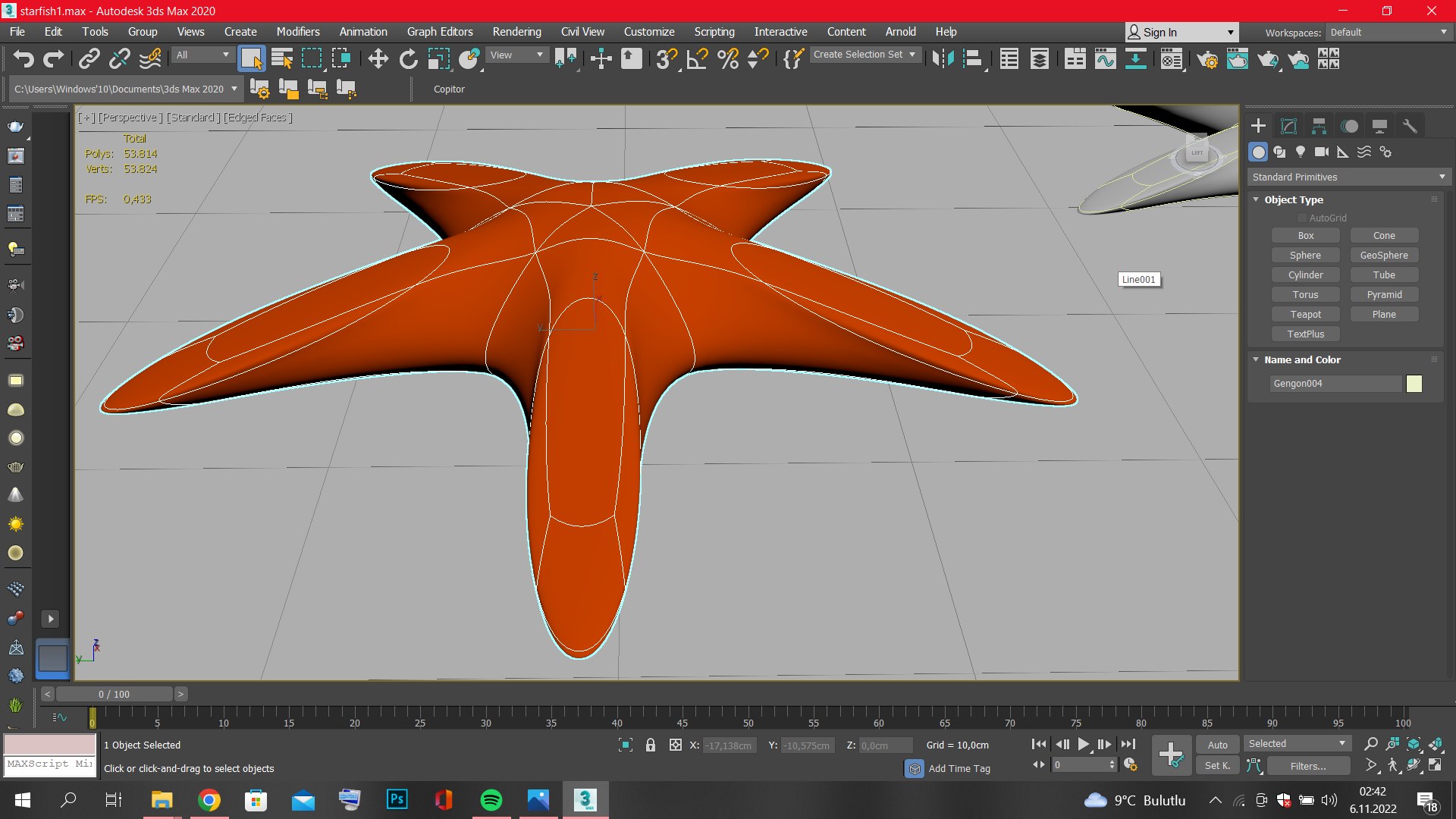This screenshot has height=819, width=1456.
Task: Open Create Selection Set dropdown
Action: coord(865,55)
